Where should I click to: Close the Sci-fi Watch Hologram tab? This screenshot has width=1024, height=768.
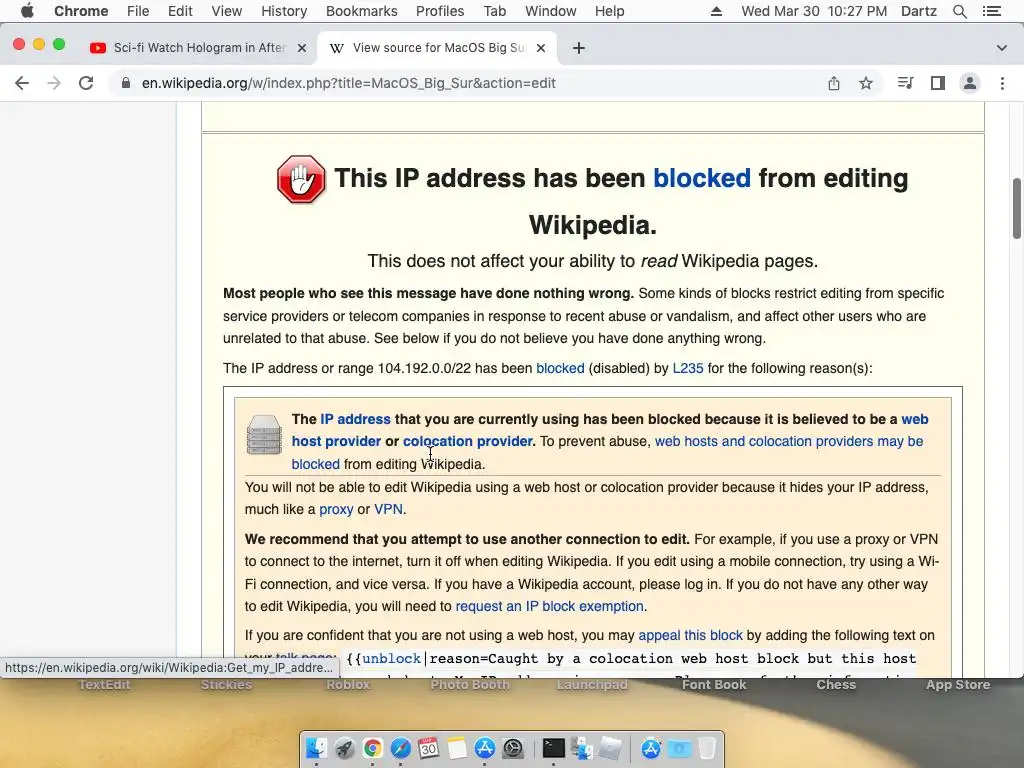[x=302, y=48]
